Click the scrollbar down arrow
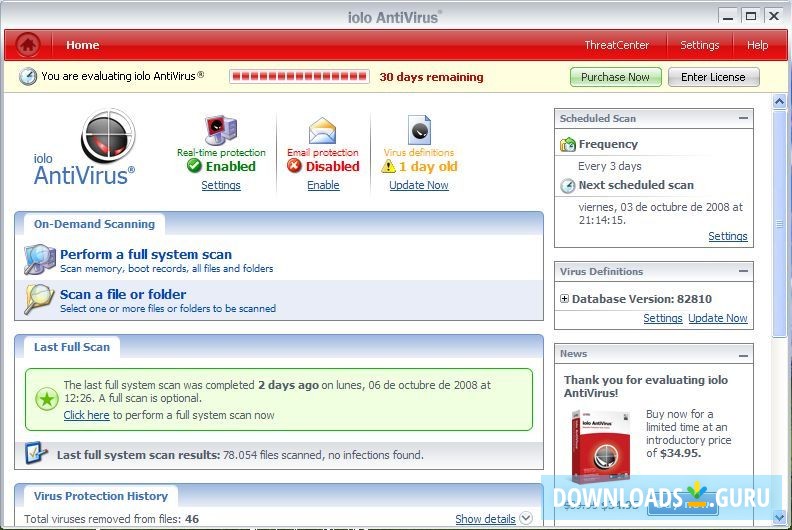Image resolution: width=792 pixels, height=530 pixels. point(779,517)
